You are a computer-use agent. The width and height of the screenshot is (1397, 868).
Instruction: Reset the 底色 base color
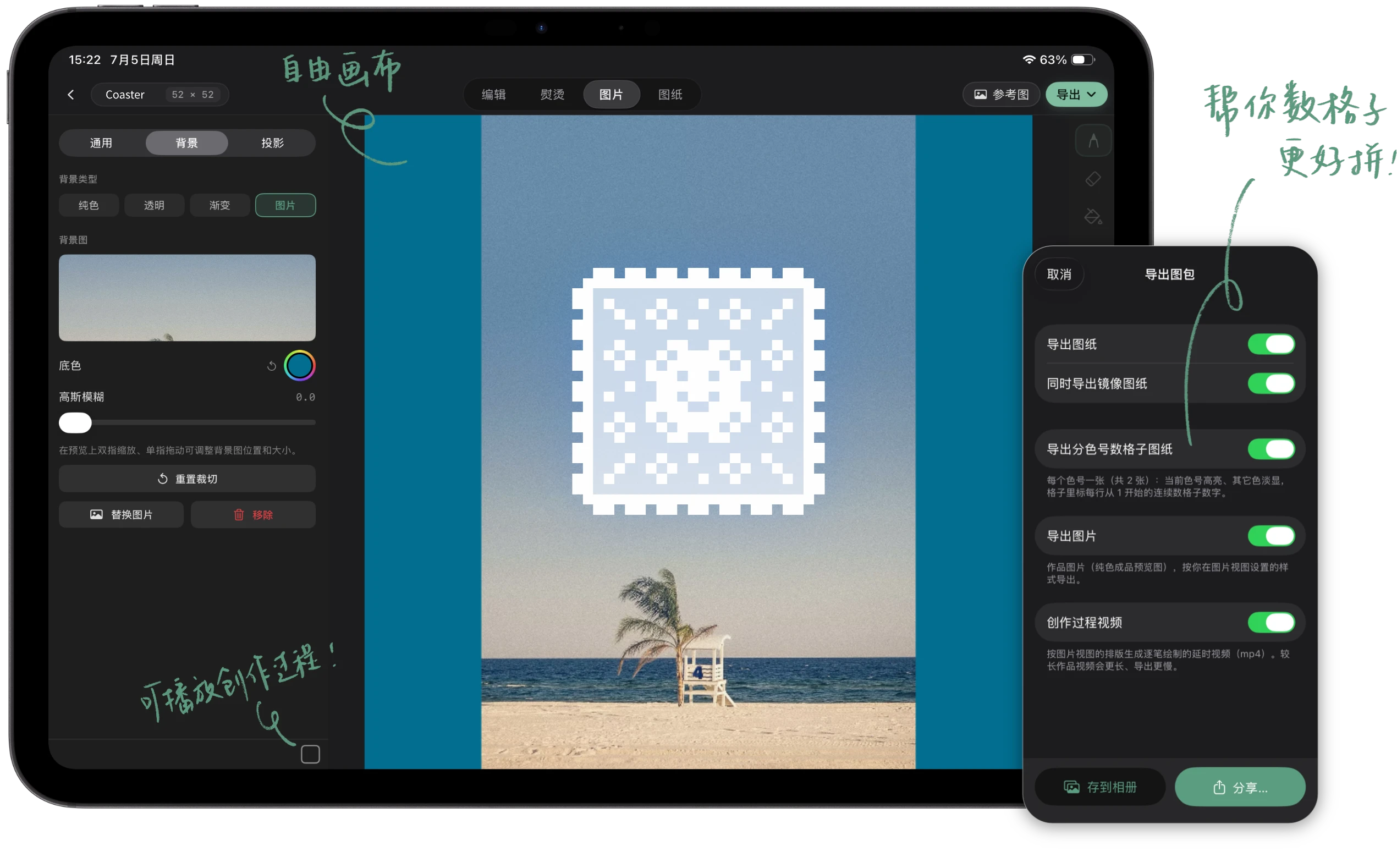tap(272, 366)
